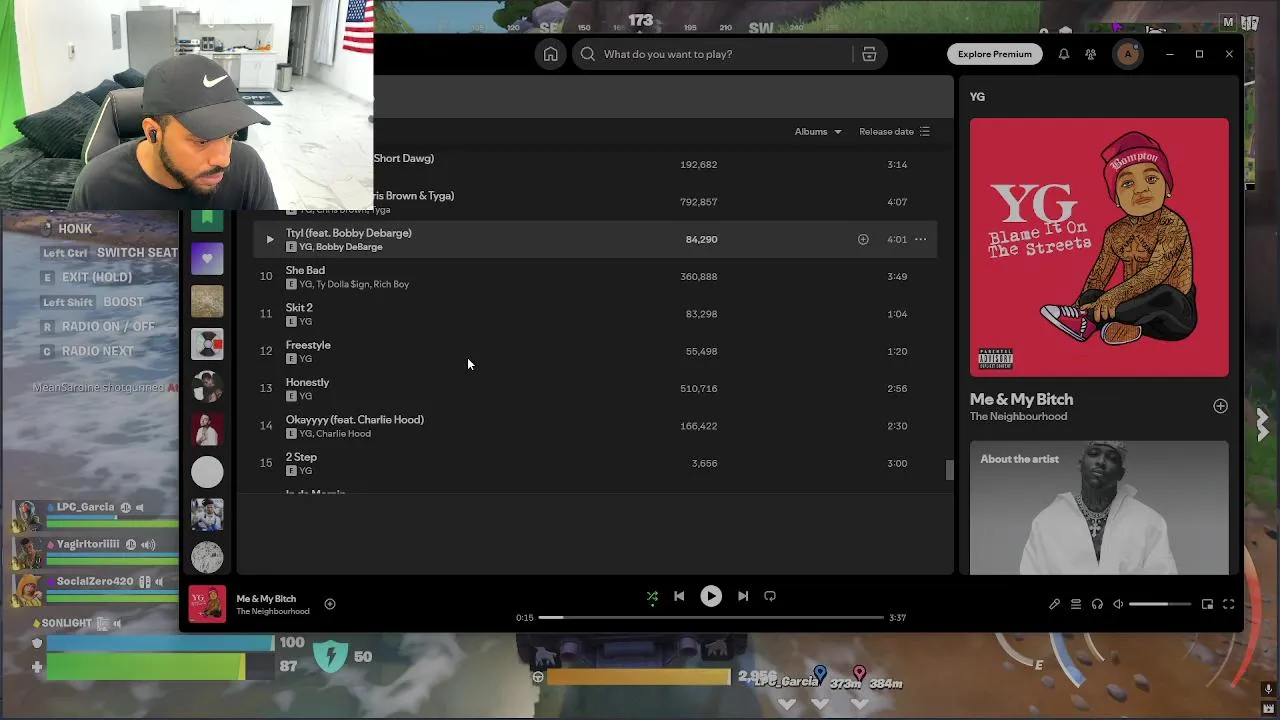1280x720 pixels.
Task: Select the Honestly track
Action: (x=595, y=388)
